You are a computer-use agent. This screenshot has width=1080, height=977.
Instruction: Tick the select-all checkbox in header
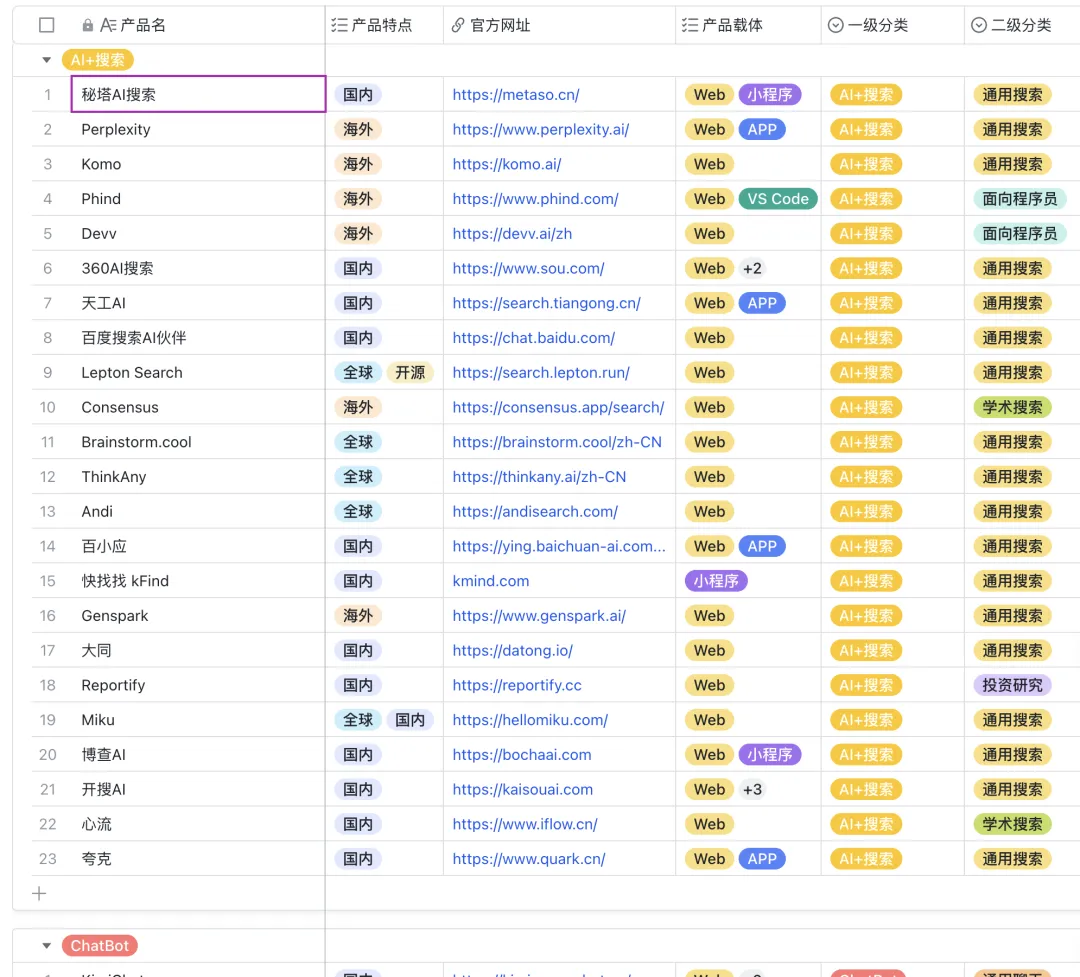point(47,25)
